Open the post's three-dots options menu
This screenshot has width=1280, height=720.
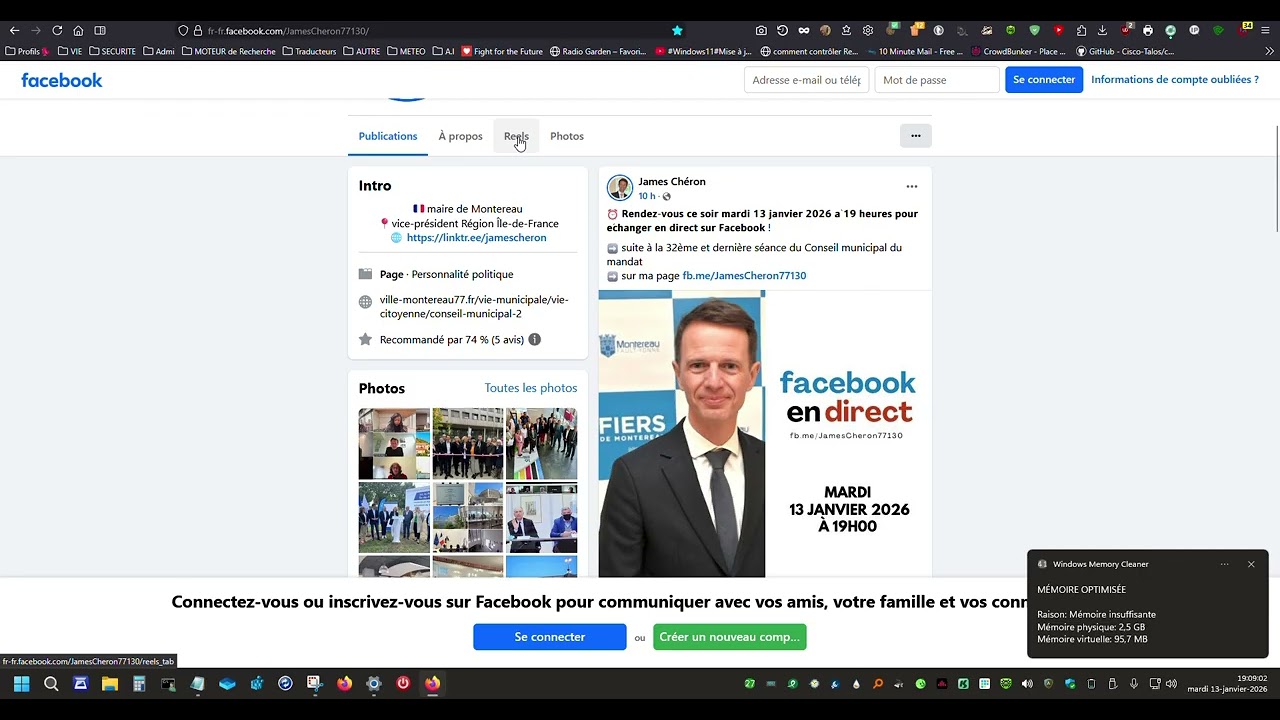[912, 186]
